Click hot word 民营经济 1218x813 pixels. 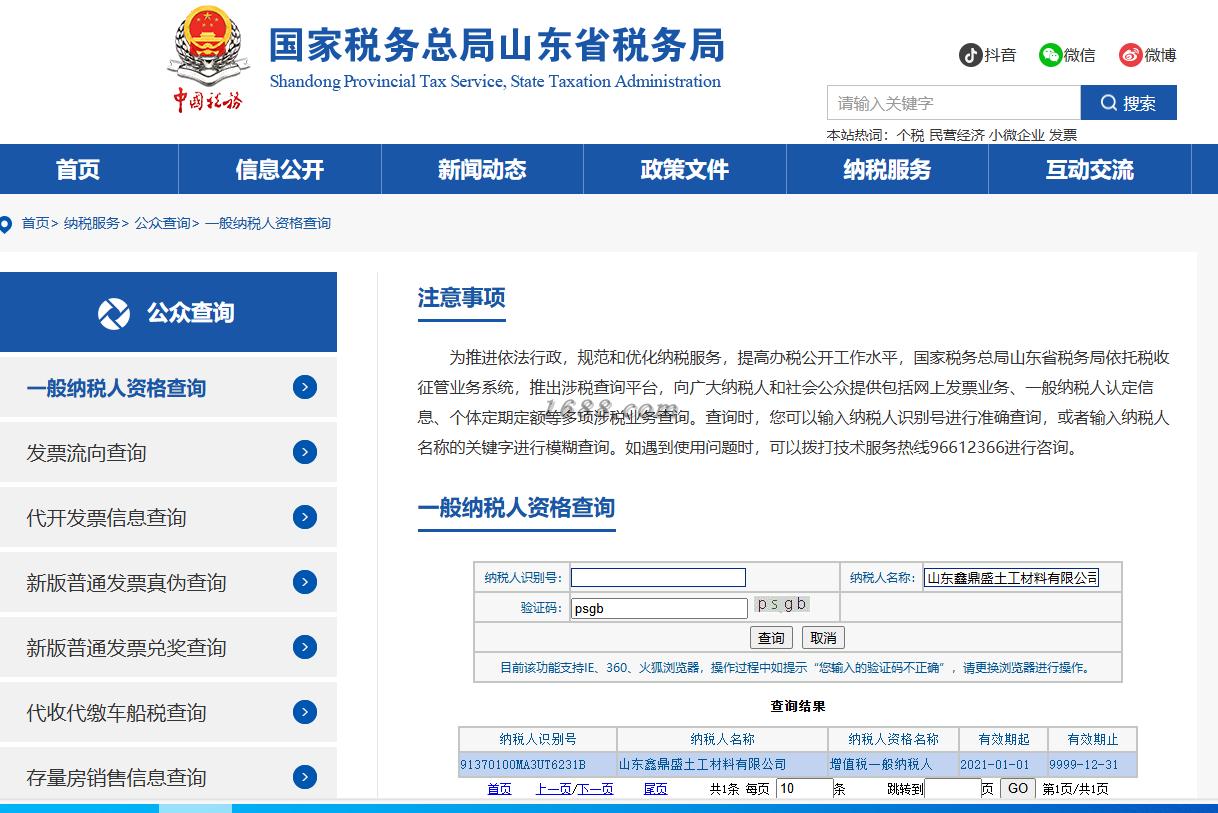(957, 135)
